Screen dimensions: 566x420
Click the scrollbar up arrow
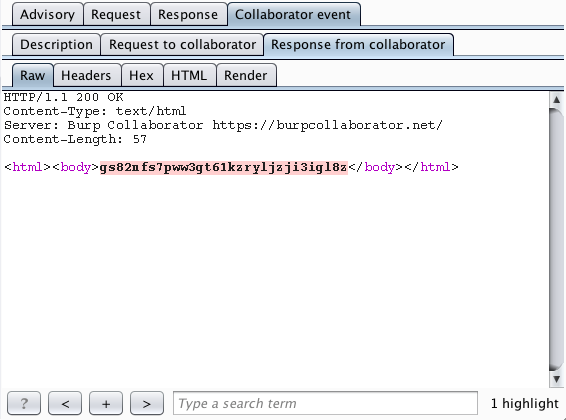pos(556,100)
